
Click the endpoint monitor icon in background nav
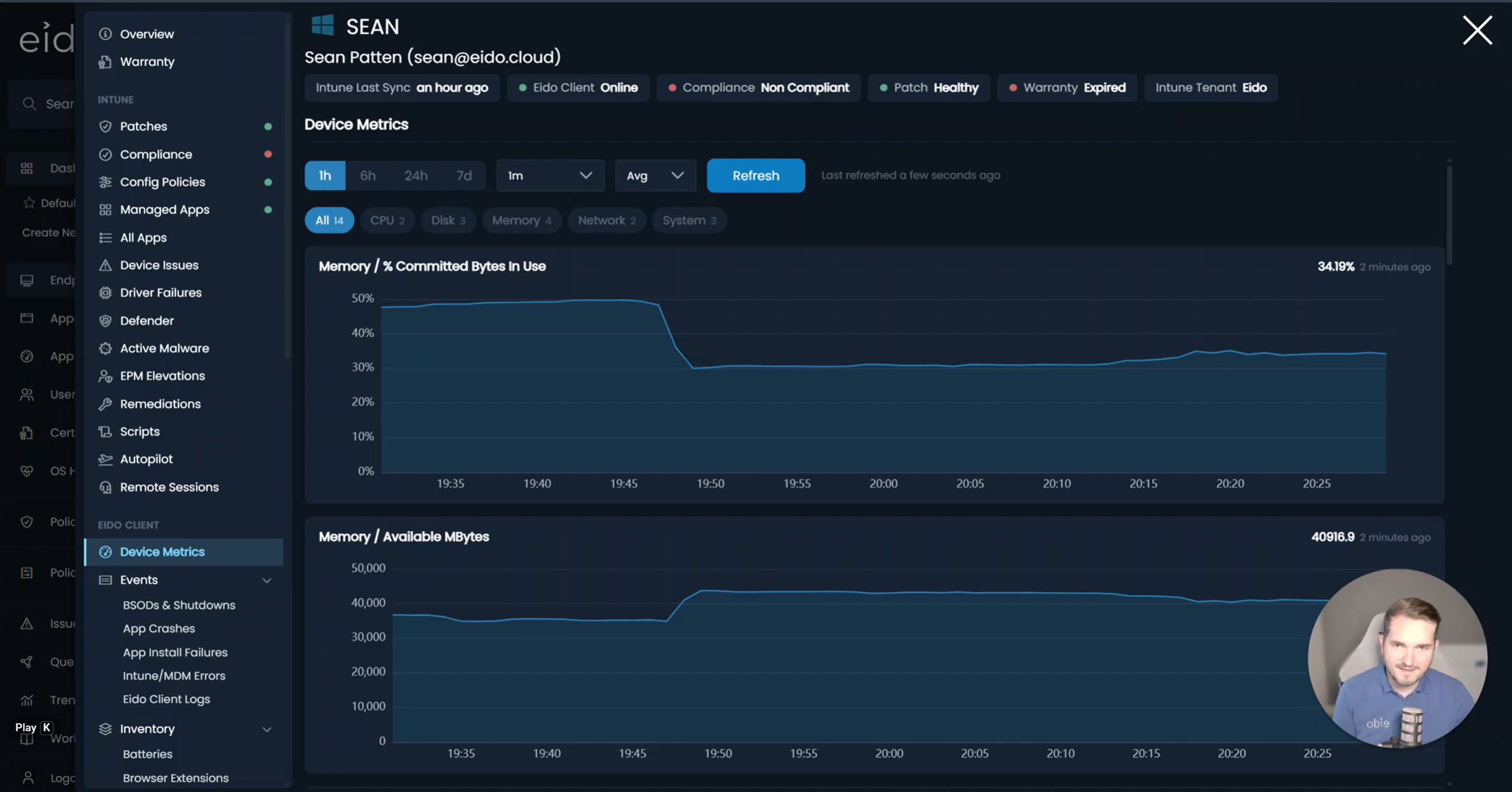point(26,280)
